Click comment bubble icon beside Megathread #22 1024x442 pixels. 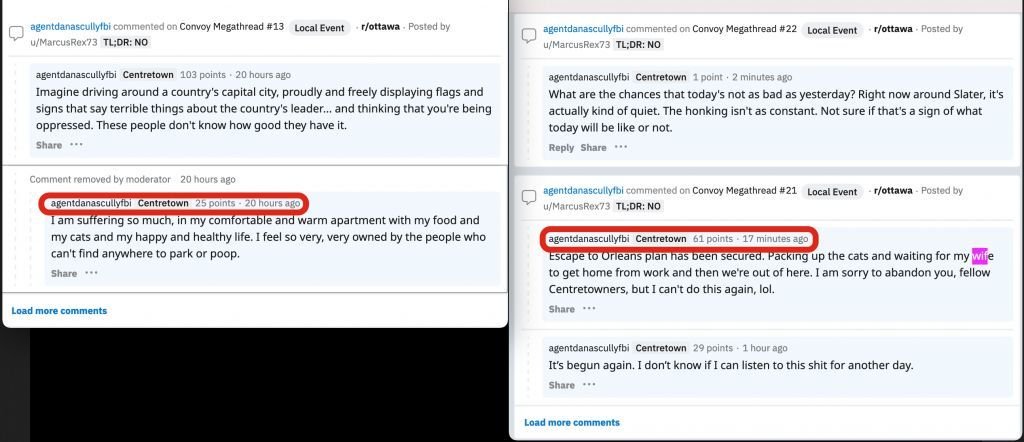tap(529, 36)
